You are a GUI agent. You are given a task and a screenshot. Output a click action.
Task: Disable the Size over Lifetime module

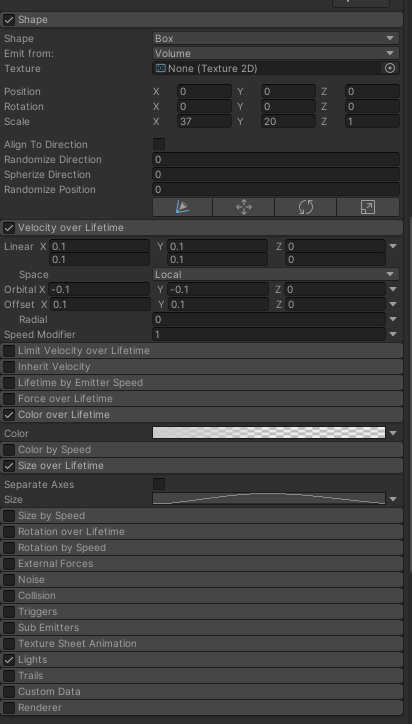pyautogui.click(x=9, y=466)
